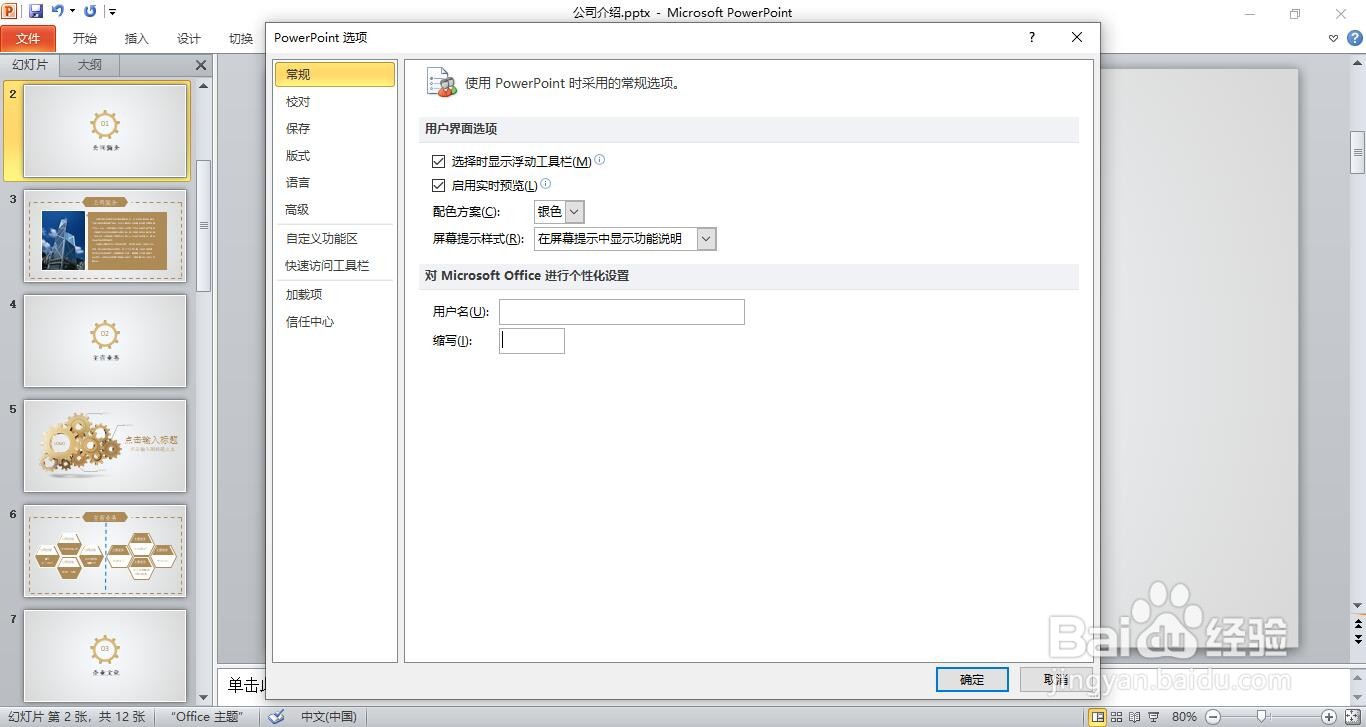Click the 缩写 input field

532,341
